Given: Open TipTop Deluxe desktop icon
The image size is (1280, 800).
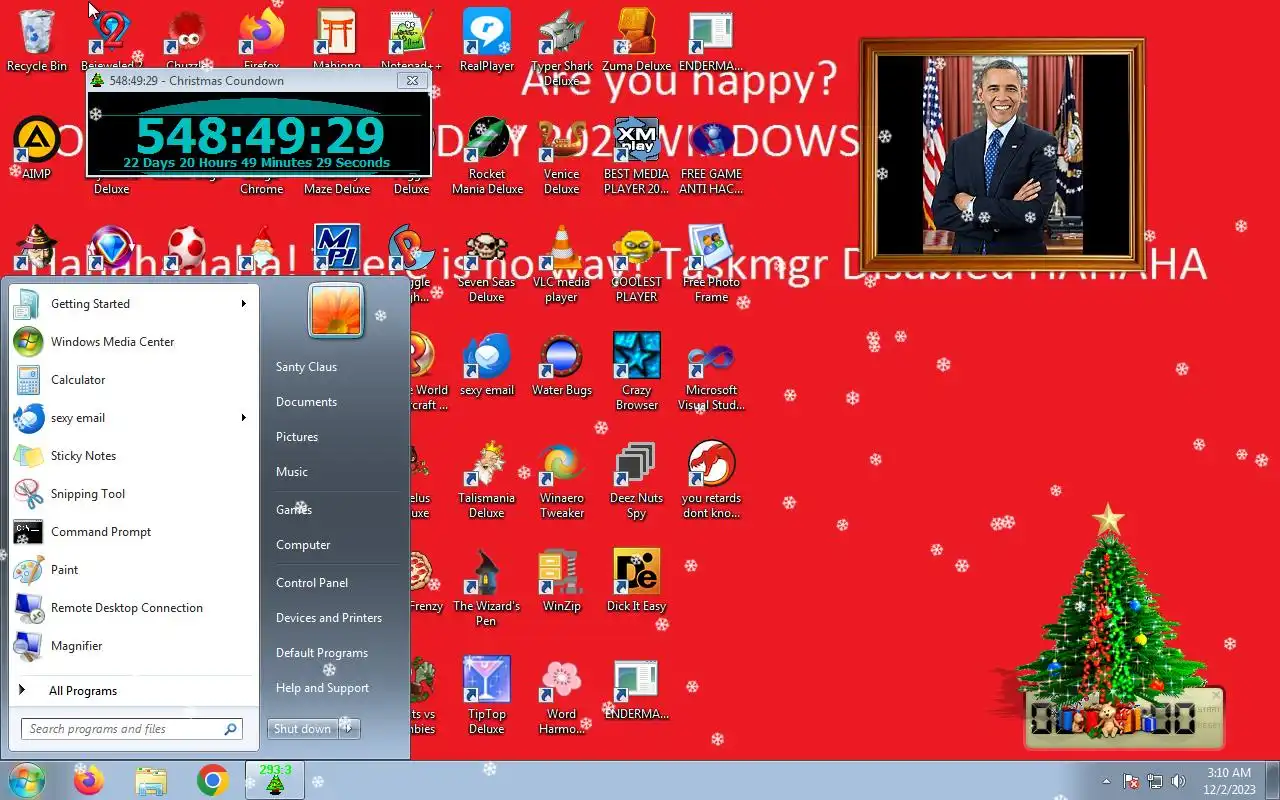Looking at the screenshot, I should click(x=487, y=696).
